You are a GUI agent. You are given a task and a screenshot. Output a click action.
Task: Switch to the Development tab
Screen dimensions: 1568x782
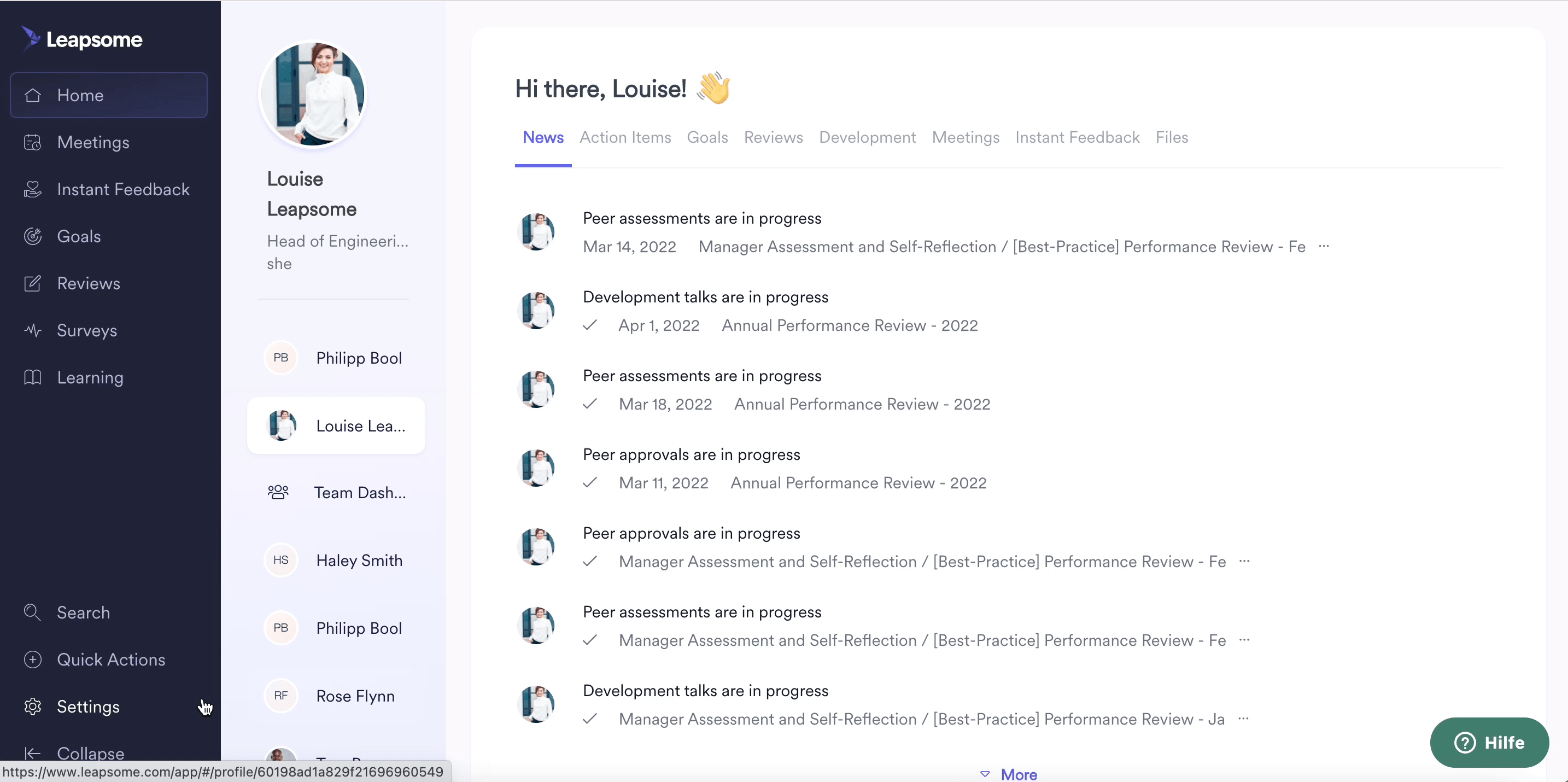click(868, 137)
